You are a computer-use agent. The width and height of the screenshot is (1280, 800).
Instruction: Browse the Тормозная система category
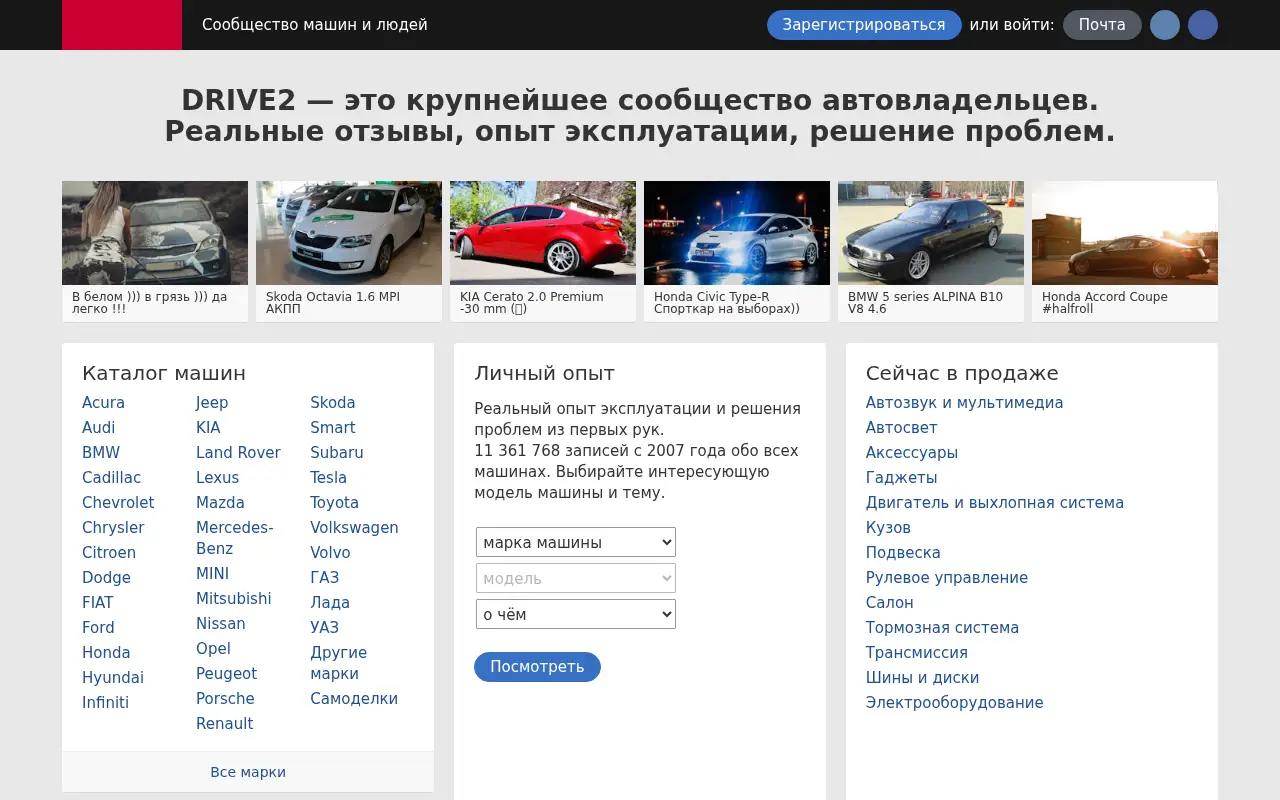point(942,628)
